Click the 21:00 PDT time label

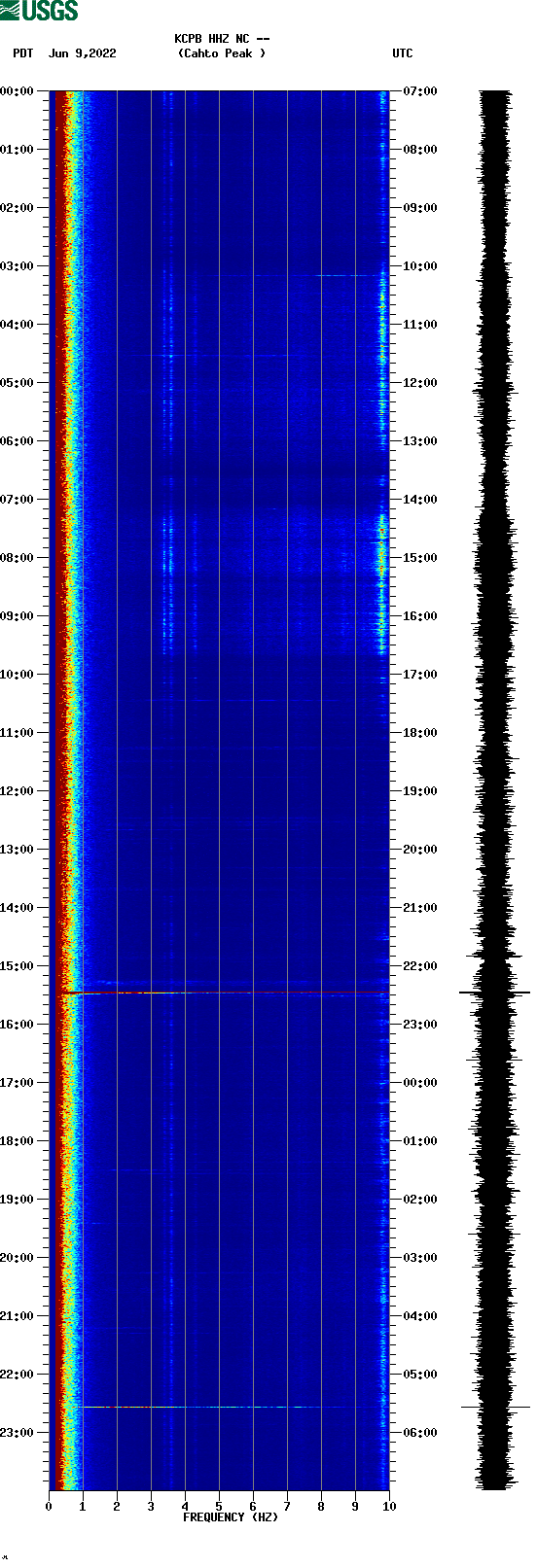click(x=17, y=1316)
